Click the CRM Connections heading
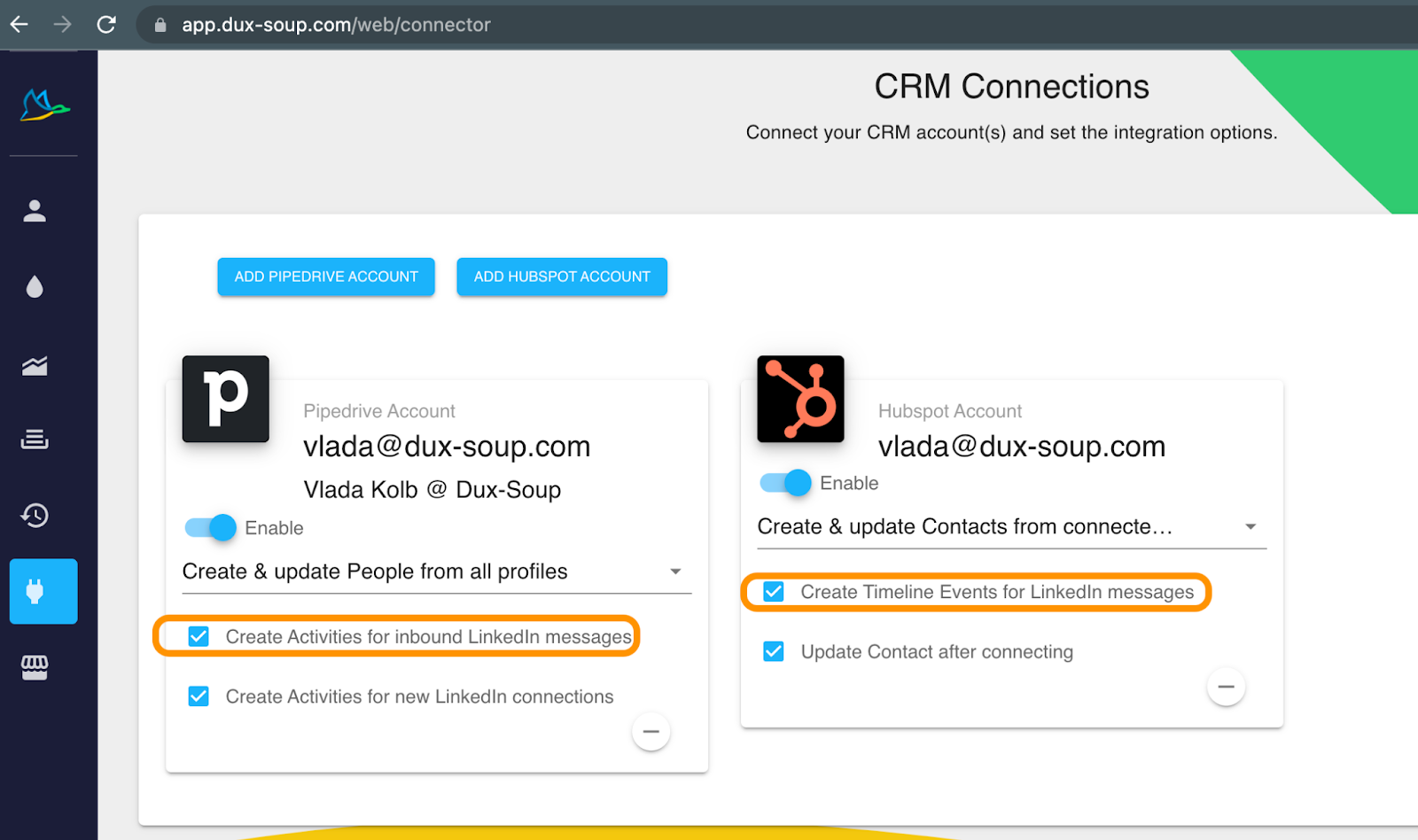Image resolution: width=1418 pixels, height=840 pixels. [x=1011, y=87]
